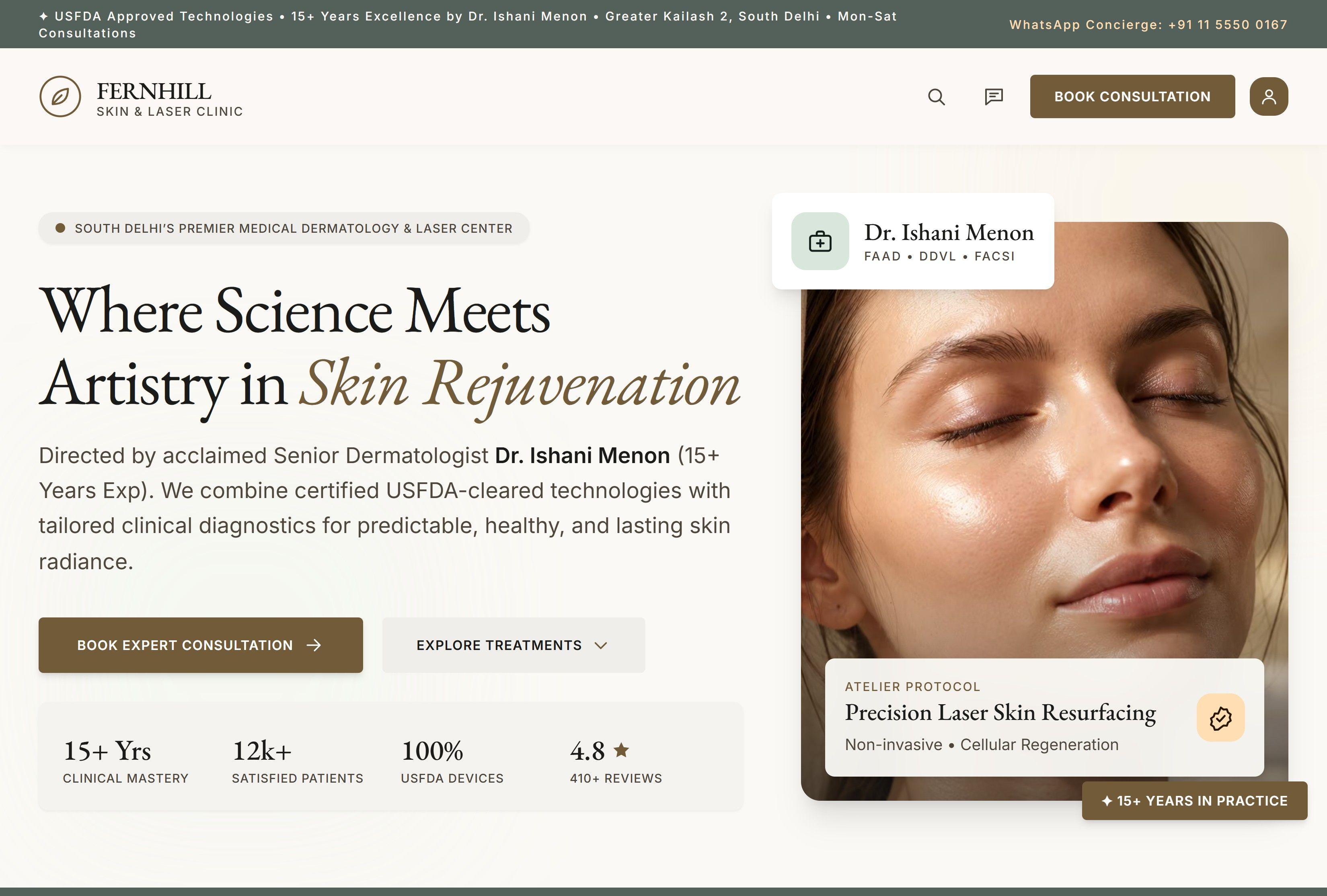Click the 12k+ Satisfied Patients stat

pyautogui.click(x=298, y=761)
